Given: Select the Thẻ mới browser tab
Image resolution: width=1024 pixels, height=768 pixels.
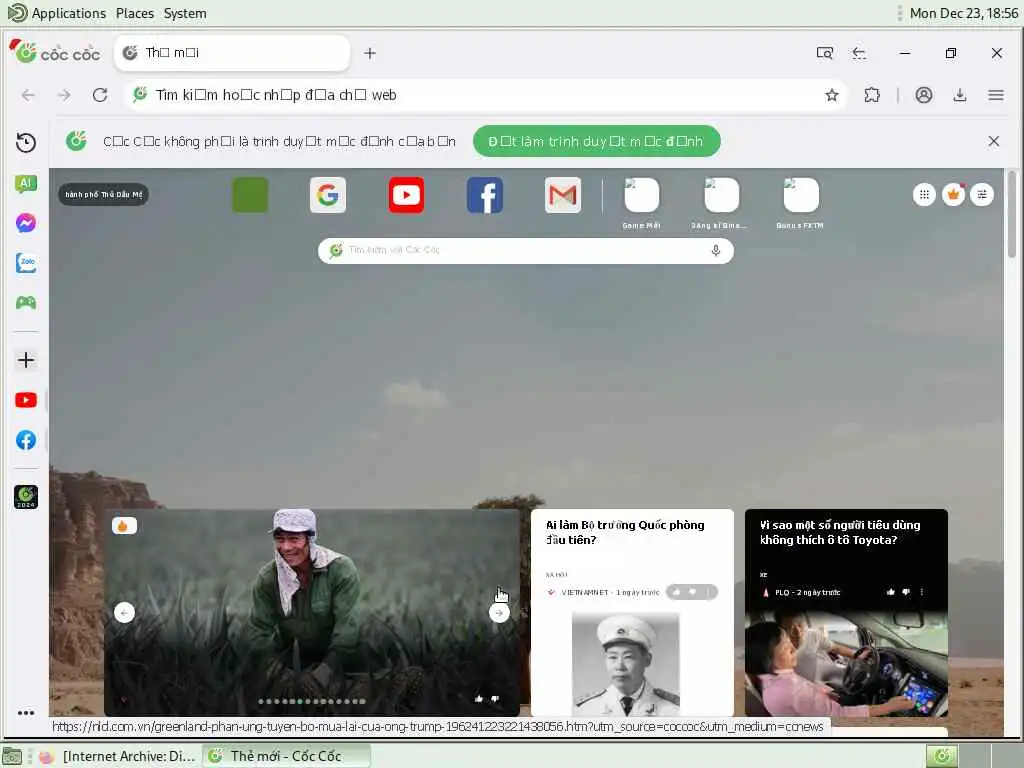Looking at the screenshot, I should coord(232,53).
